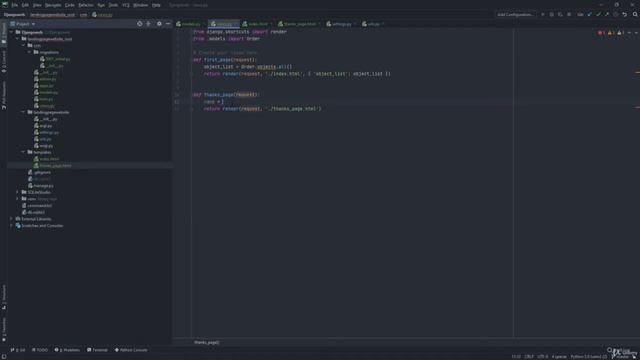Open the Pull Requests vertical tab

[4, 95]
